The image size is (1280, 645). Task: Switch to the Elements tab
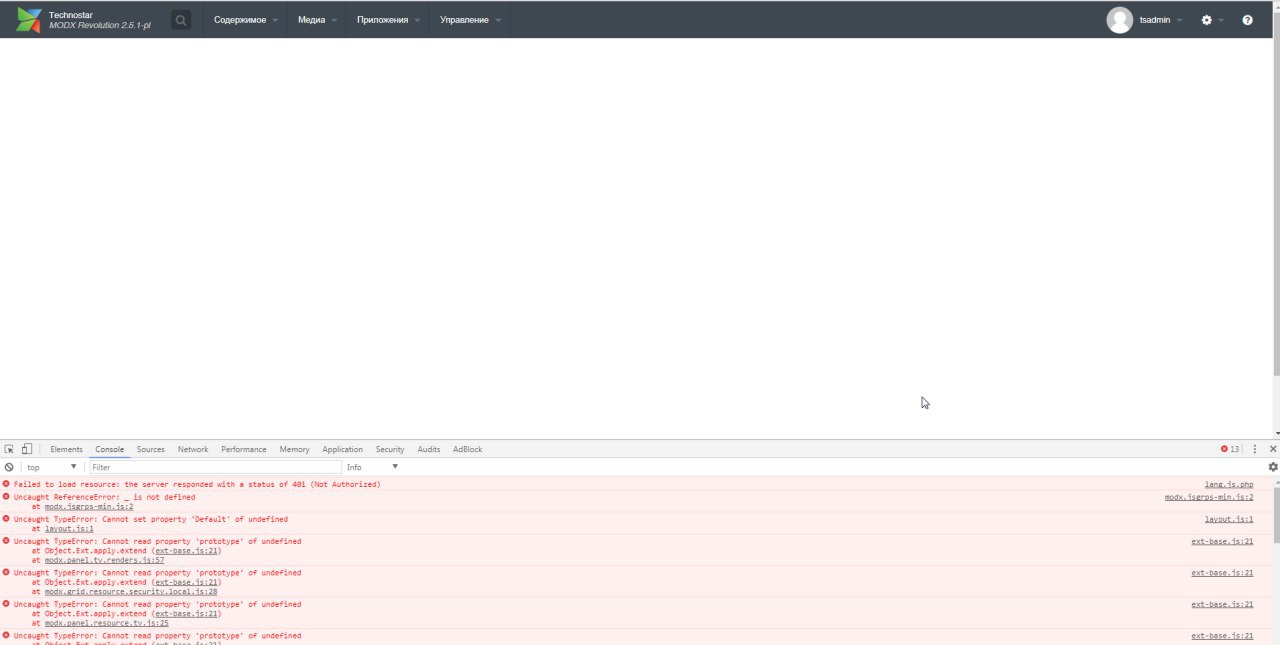pyautogui.click(x=66, y=449)
